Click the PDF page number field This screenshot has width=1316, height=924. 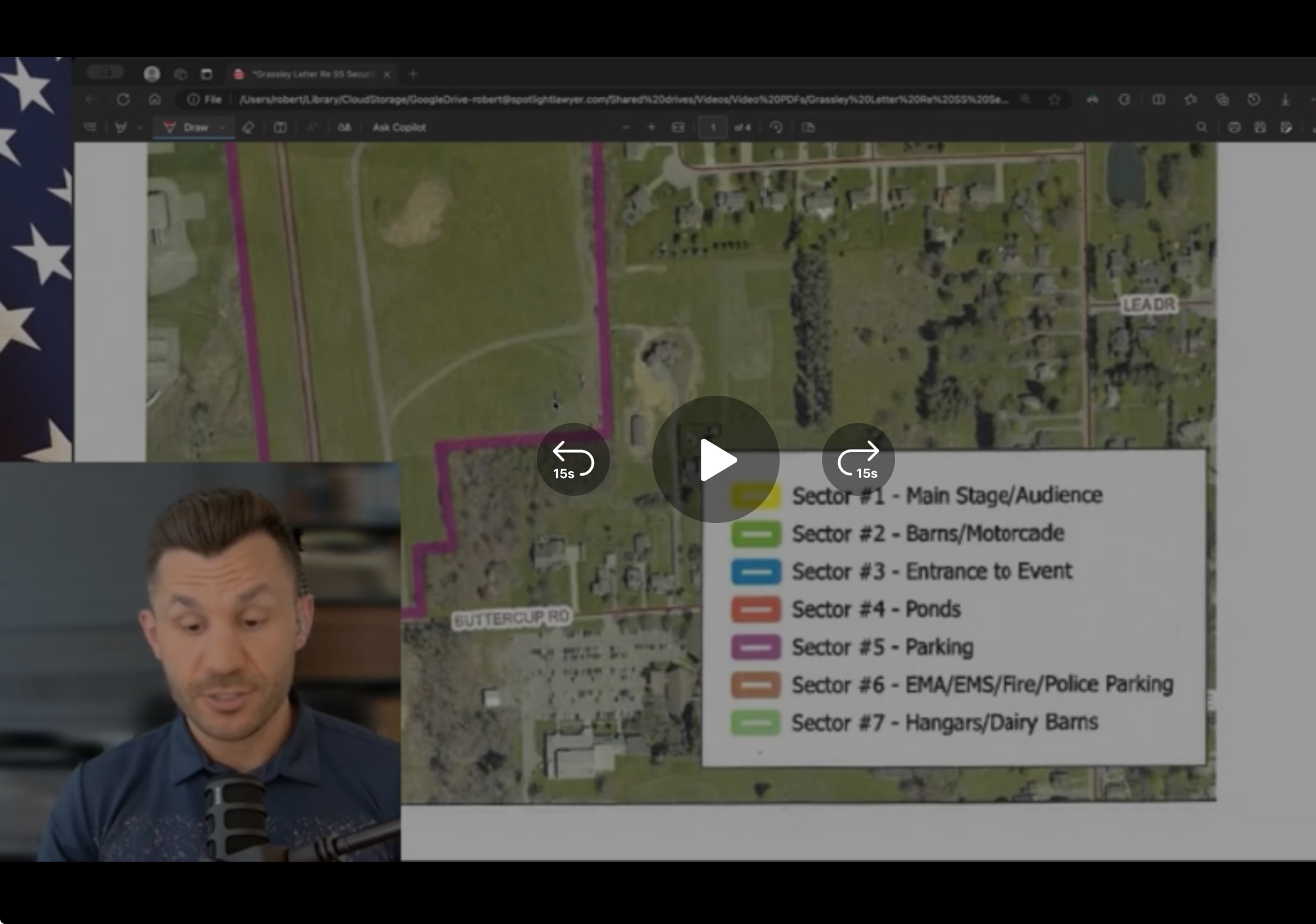(713, 127)
